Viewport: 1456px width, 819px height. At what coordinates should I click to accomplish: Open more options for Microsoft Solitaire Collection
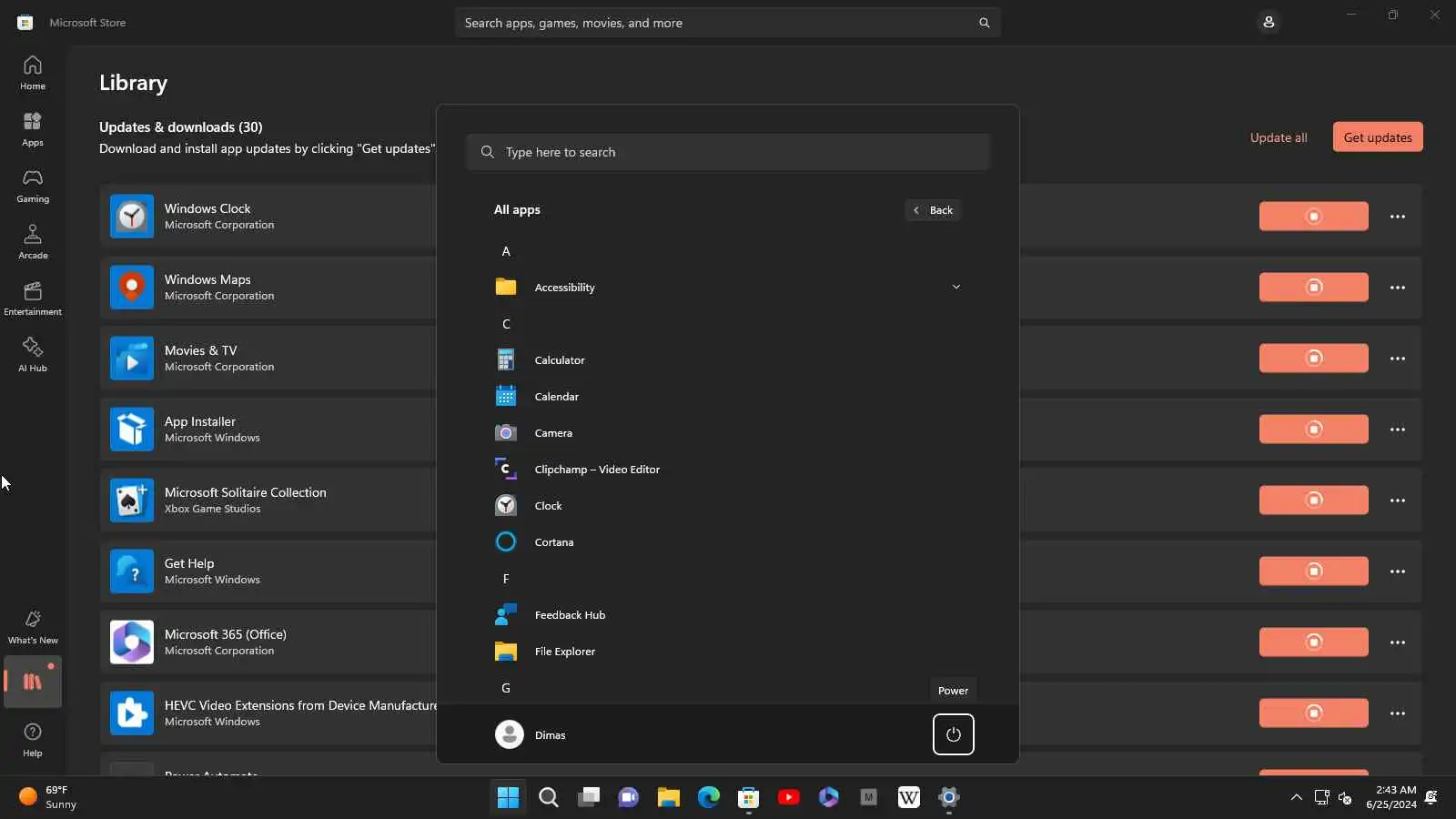(1398, 500)
